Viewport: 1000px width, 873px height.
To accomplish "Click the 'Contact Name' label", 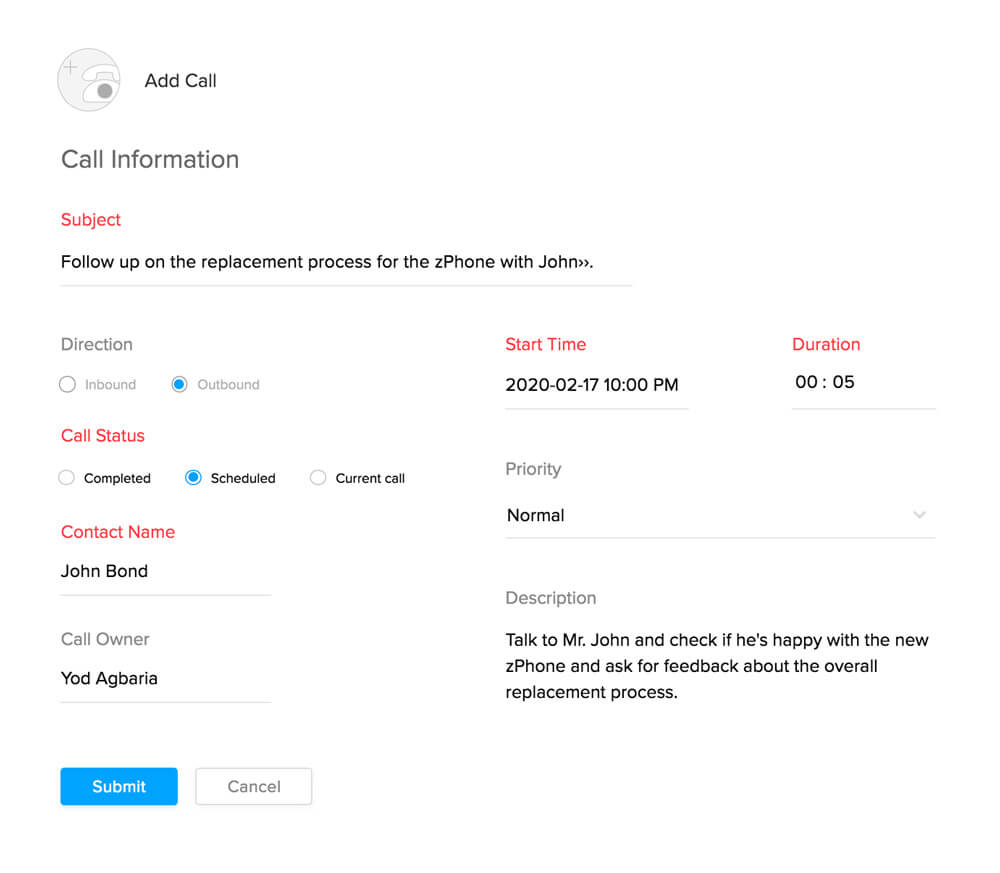I will pos(118,532).
